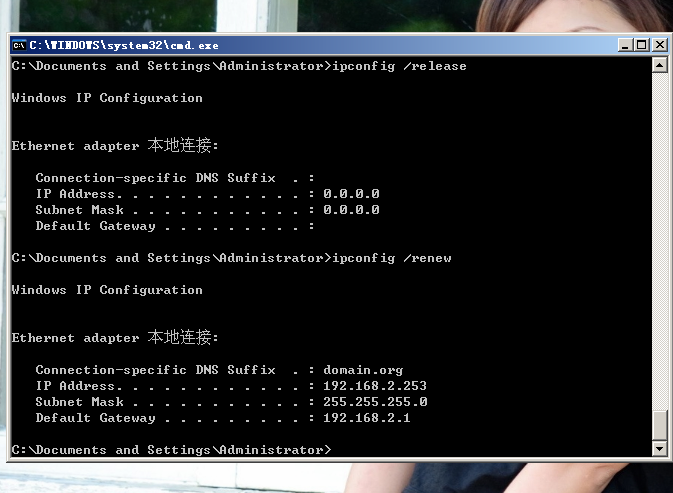Click the 'ipconfig /renew' command line
Screen dimensions: 673x493
click(x=231, y=258)
